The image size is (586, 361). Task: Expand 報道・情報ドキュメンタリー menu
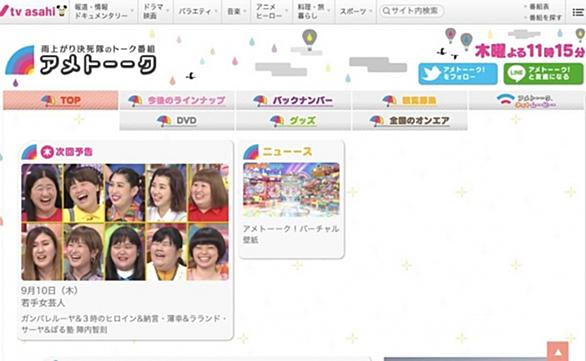tap(103, 12)
